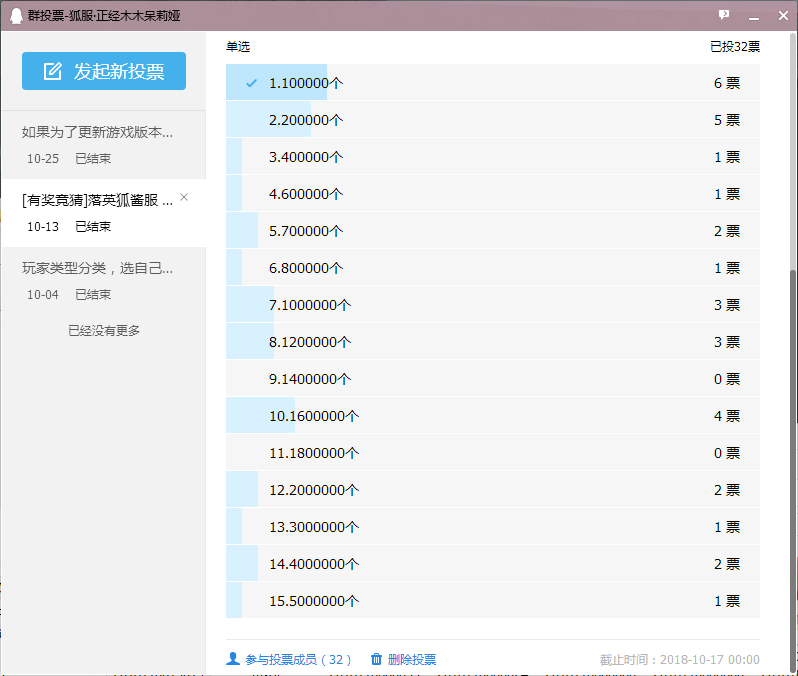This screenshot has width=798, height=676.
Task: Open the 10-04 poll 玩家类型分类
Action: click(98, 268)
